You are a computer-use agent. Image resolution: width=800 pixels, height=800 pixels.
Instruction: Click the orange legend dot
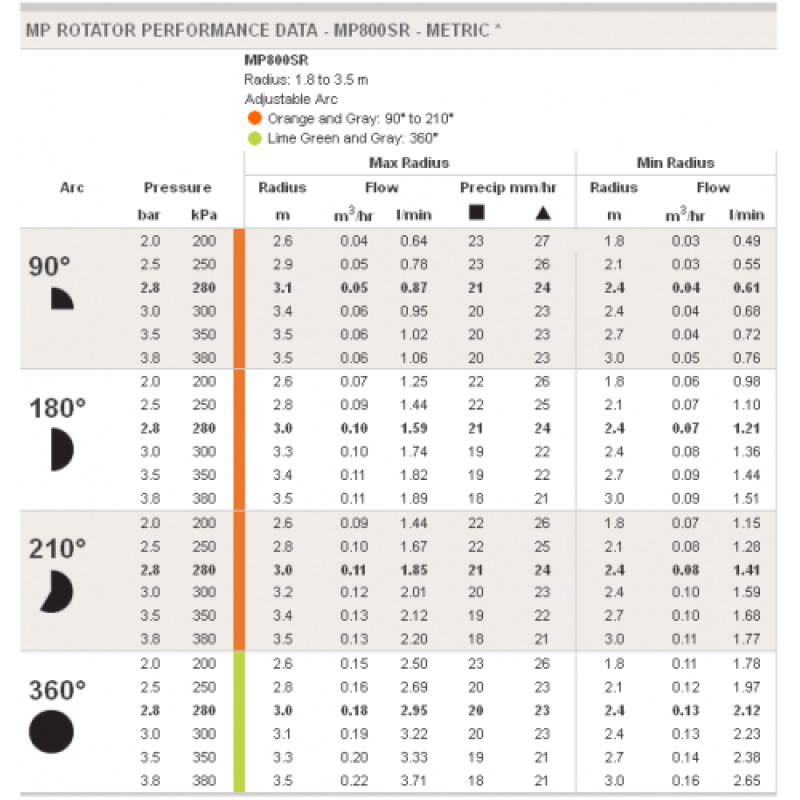point(254,118)
